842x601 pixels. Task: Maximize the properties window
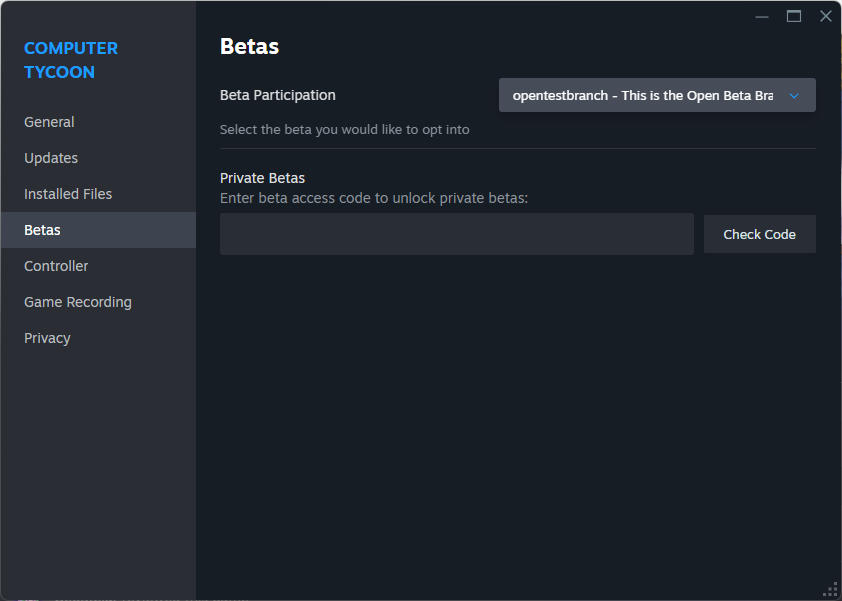(794, 17)
